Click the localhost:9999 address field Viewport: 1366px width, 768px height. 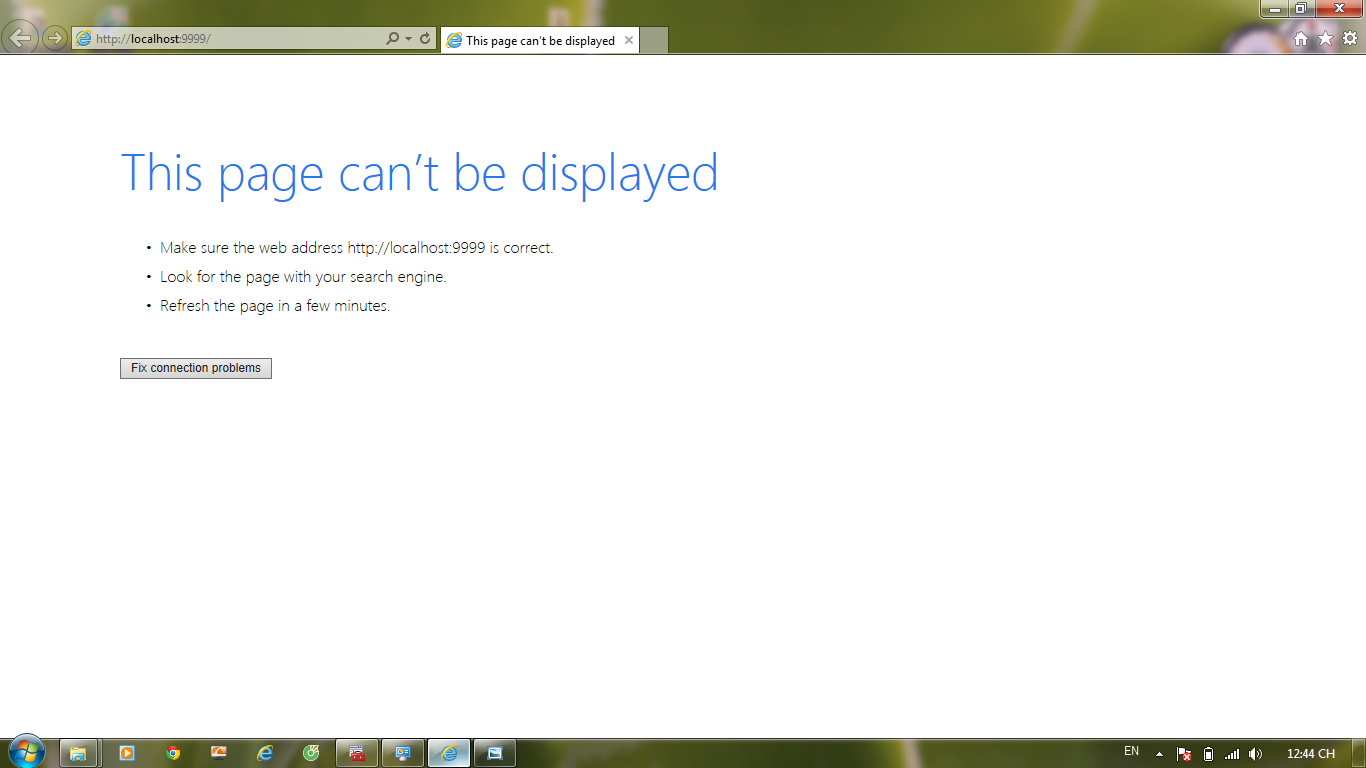coord(230,39)
